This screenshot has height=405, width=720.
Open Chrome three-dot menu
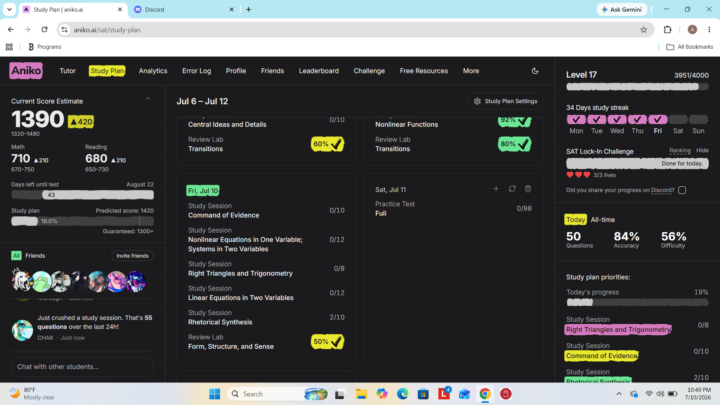click(x=709, y=30)
